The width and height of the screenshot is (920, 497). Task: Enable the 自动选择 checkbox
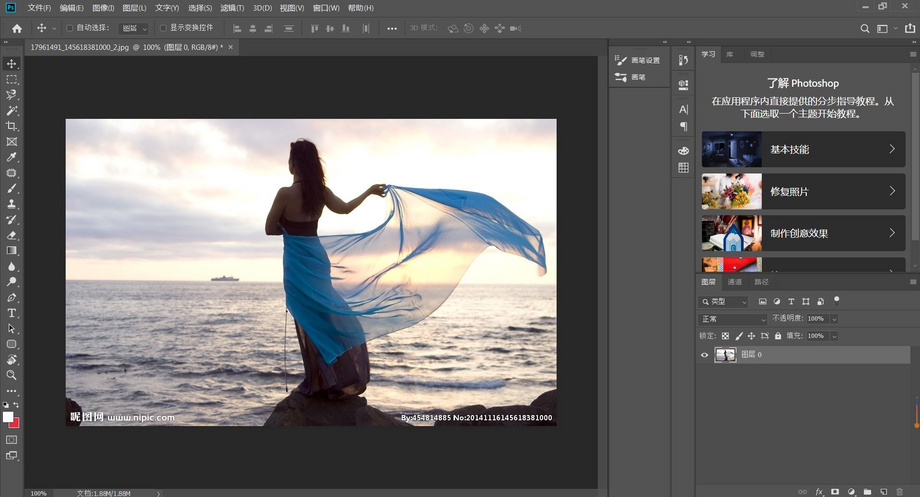click(69, 29)
